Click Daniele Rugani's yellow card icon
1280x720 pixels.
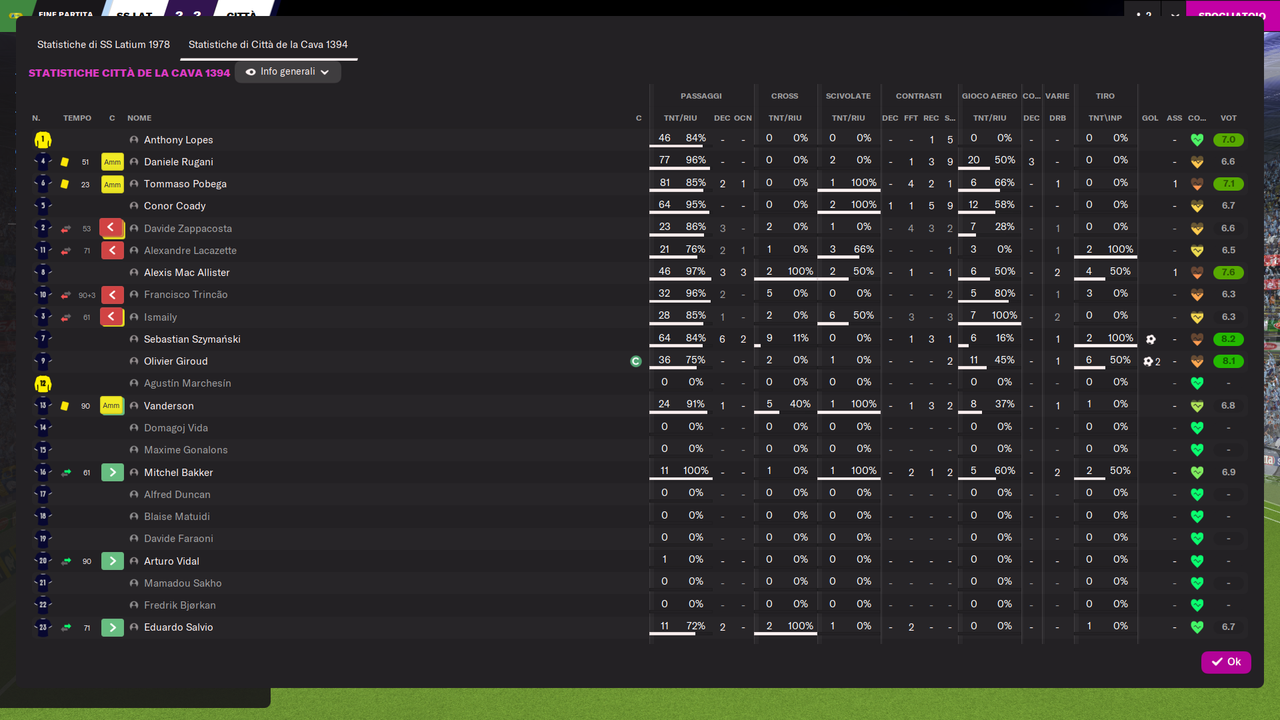pyautogui.click(x=65, y=162)
